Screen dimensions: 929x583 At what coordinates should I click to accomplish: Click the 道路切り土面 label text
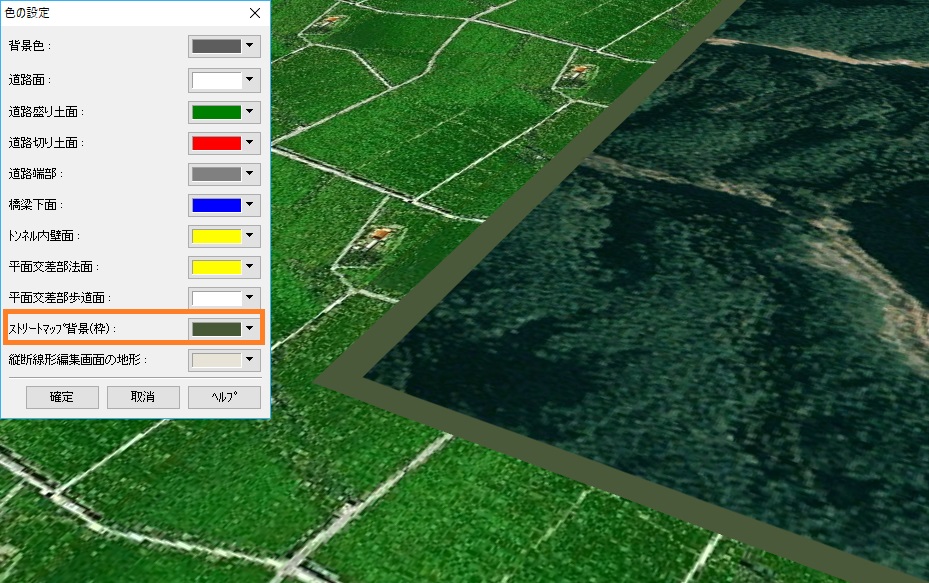(x=46, y=143)
